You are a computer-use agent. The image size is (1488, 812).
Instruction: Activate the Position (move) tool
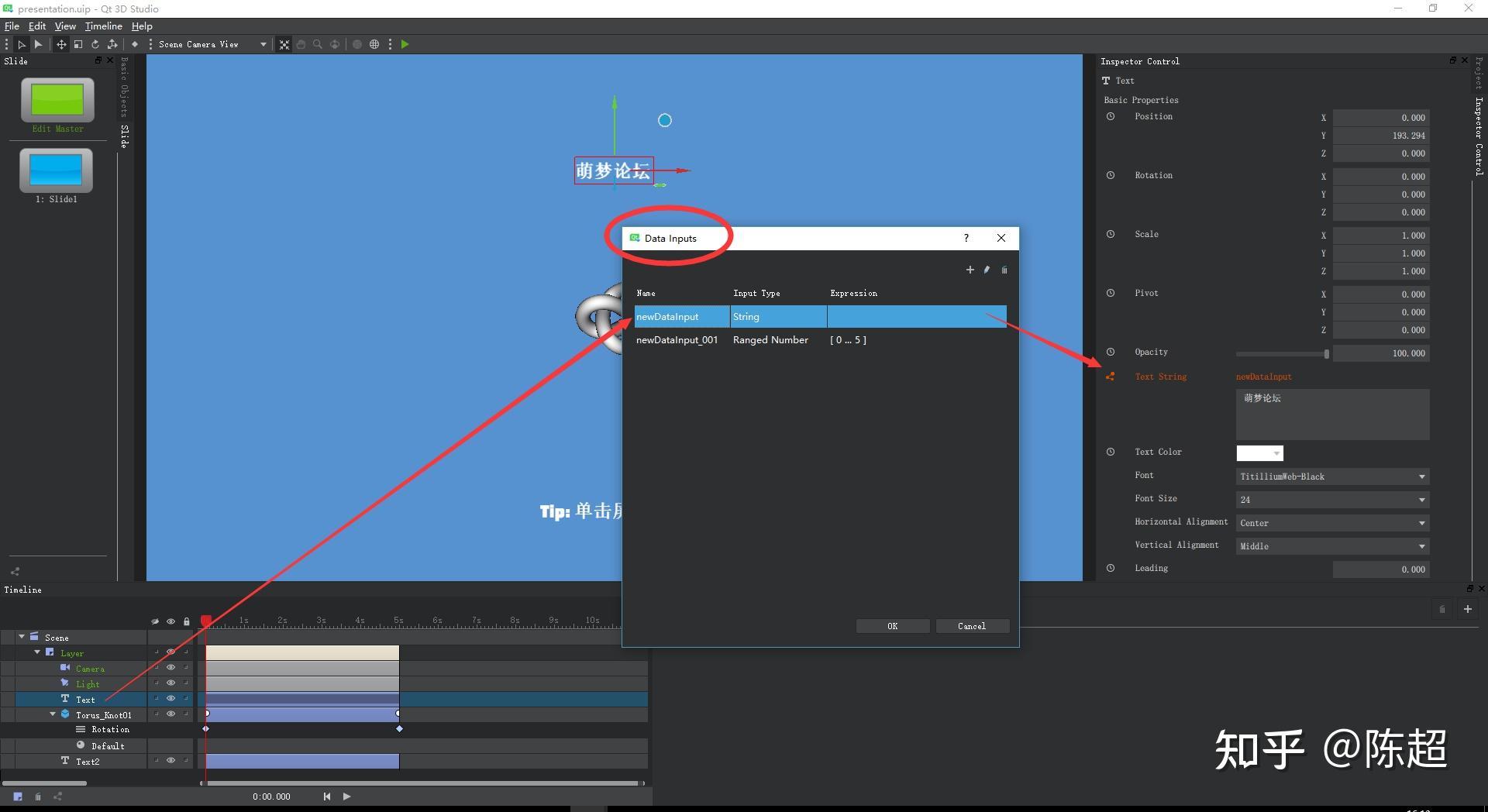click(x=61, y=44)
